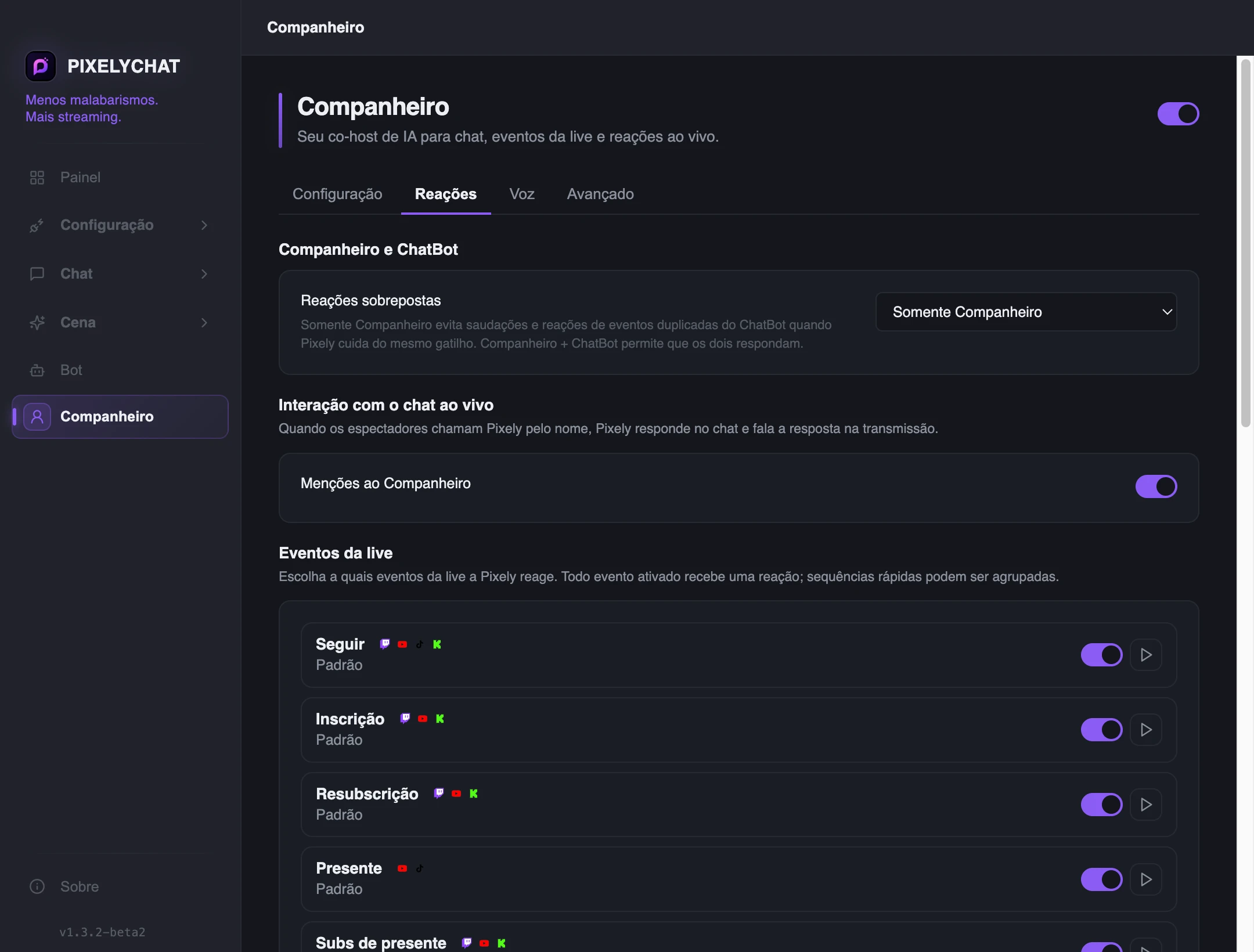This screenshot has width=1254, height=952.
Task: Toggle Menções ao Companheiro switch
Action: (x=1156, y=486)
